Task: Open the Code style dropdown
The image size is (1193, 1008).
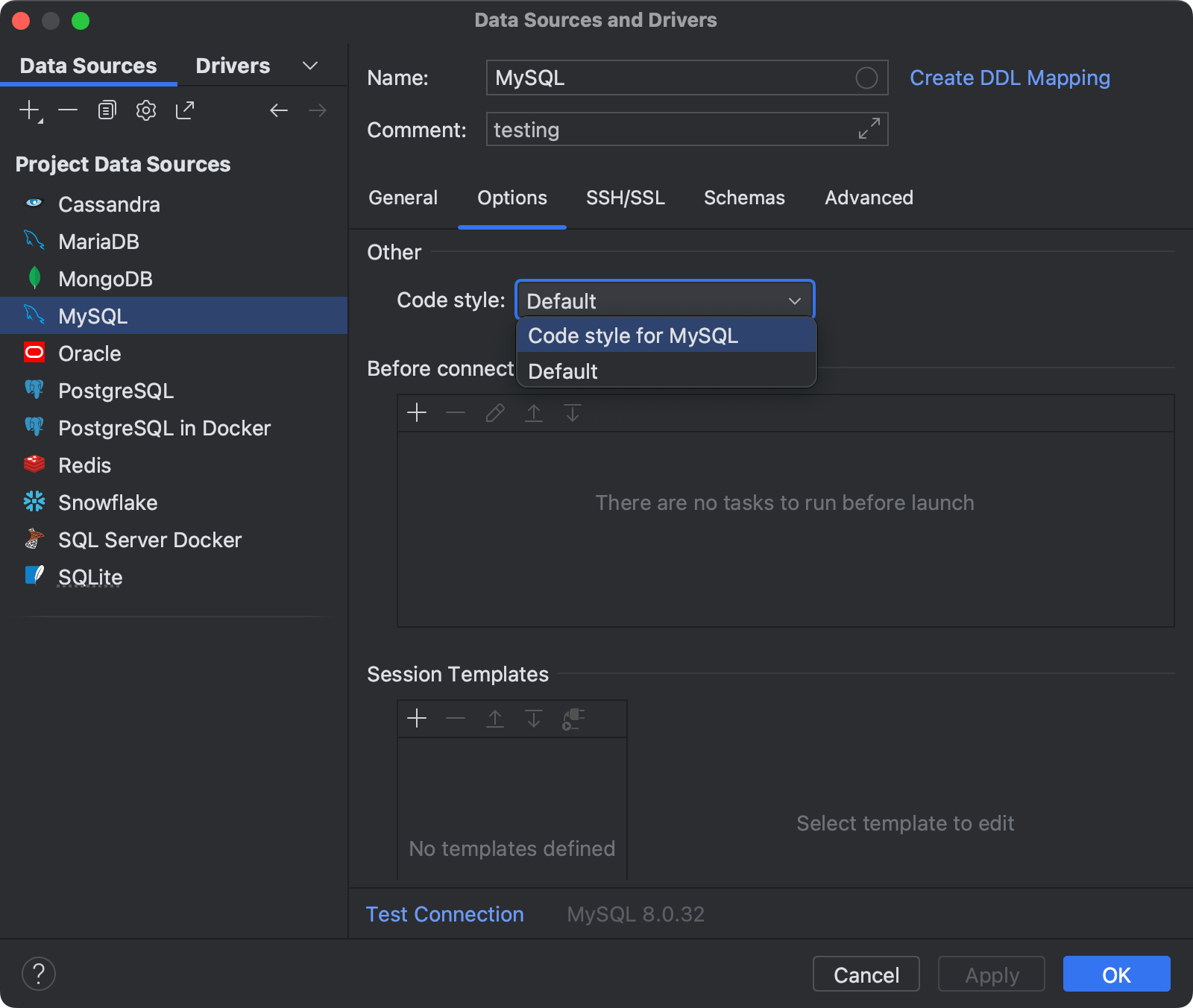Action: (793, 300)
